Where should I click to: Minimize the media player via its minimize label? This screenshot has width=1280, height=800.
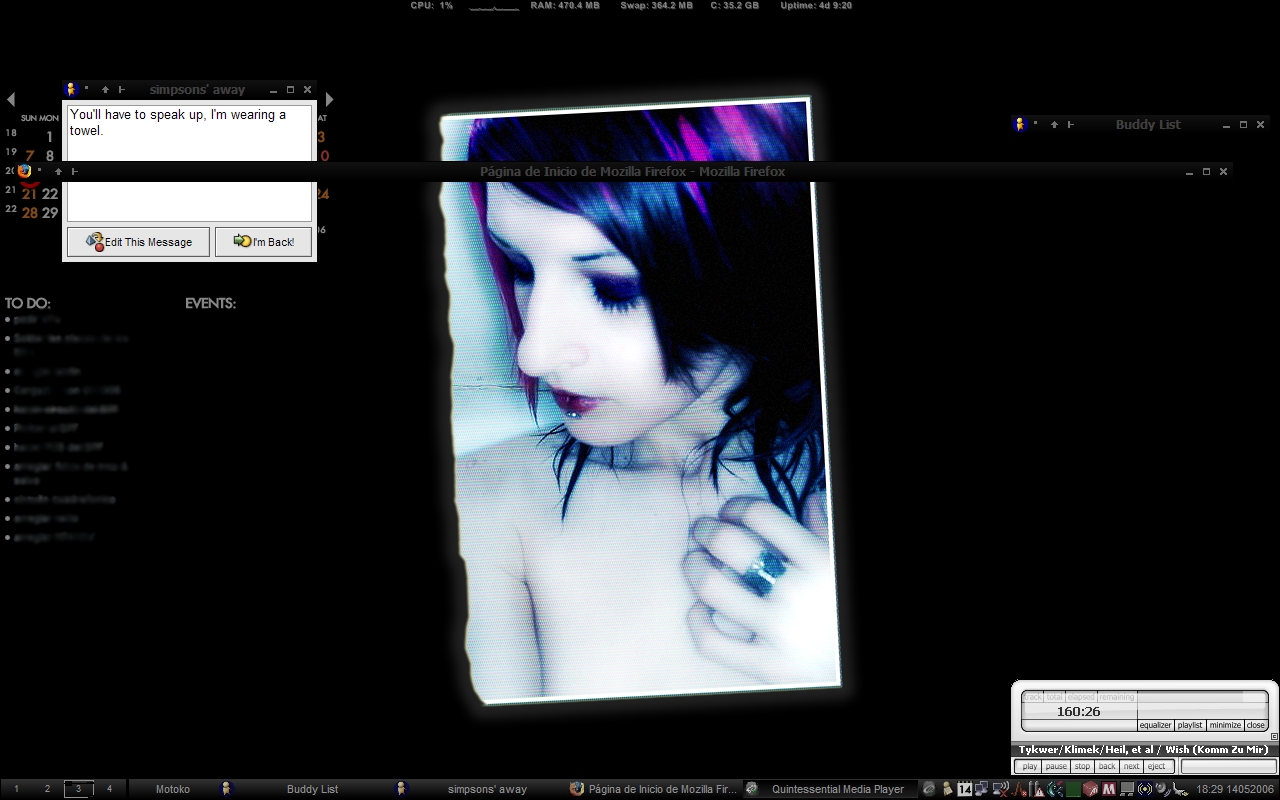1225,725
